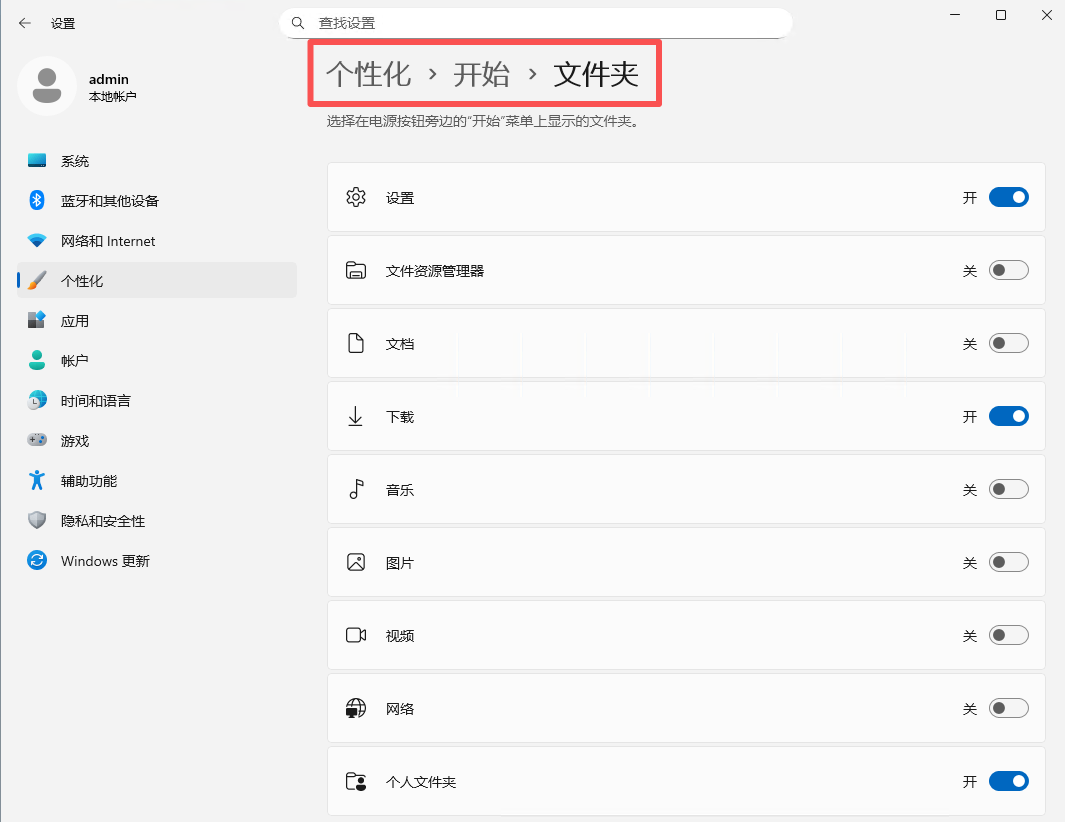Click the Windows 更新 sync icon

(x=37, y=561)
